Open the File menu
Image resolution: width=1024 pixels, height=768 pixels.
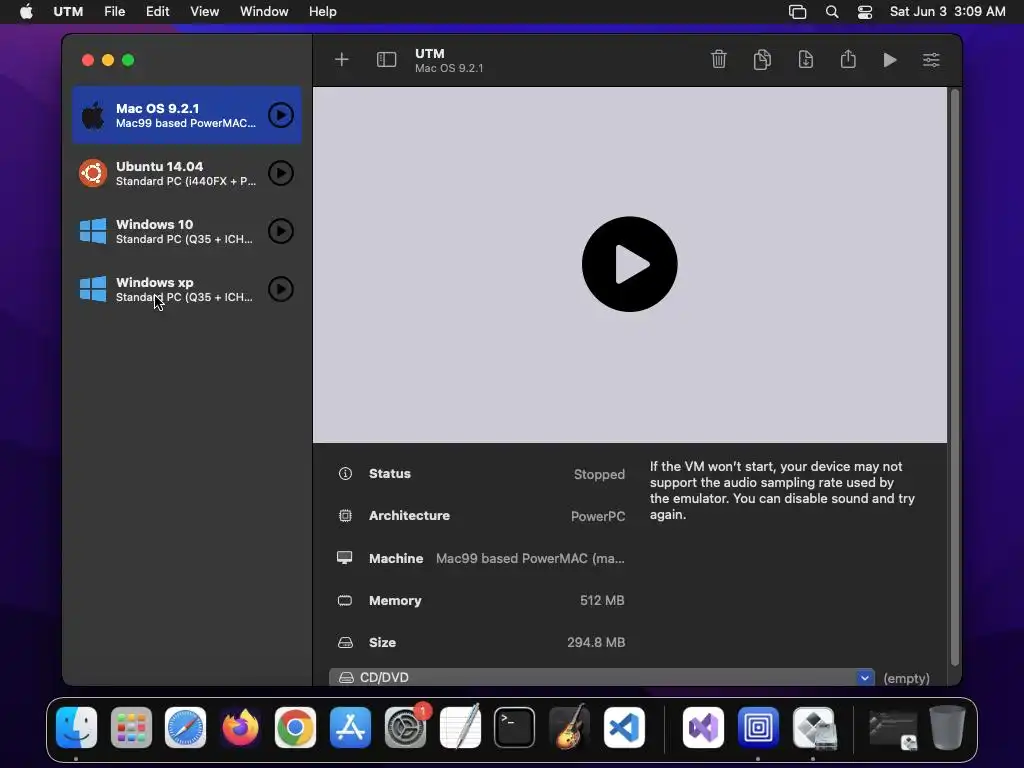click(114, 12)
